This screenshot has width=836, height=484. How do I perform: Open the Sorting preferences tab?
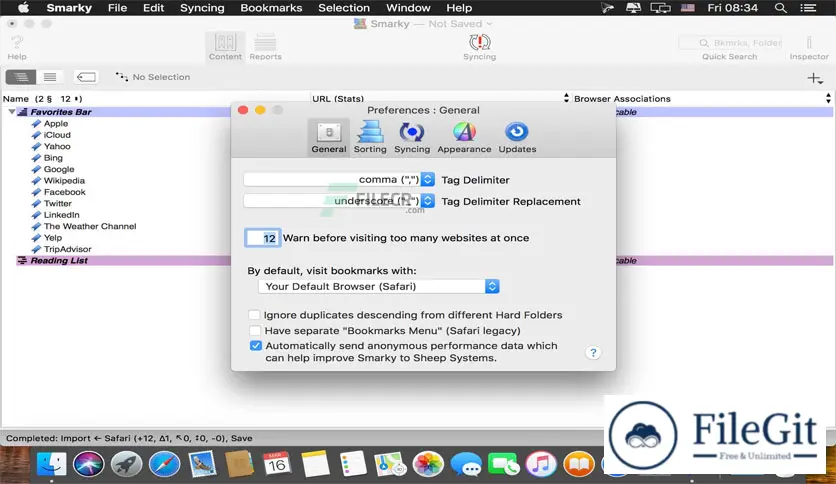(x=370, y=138)
